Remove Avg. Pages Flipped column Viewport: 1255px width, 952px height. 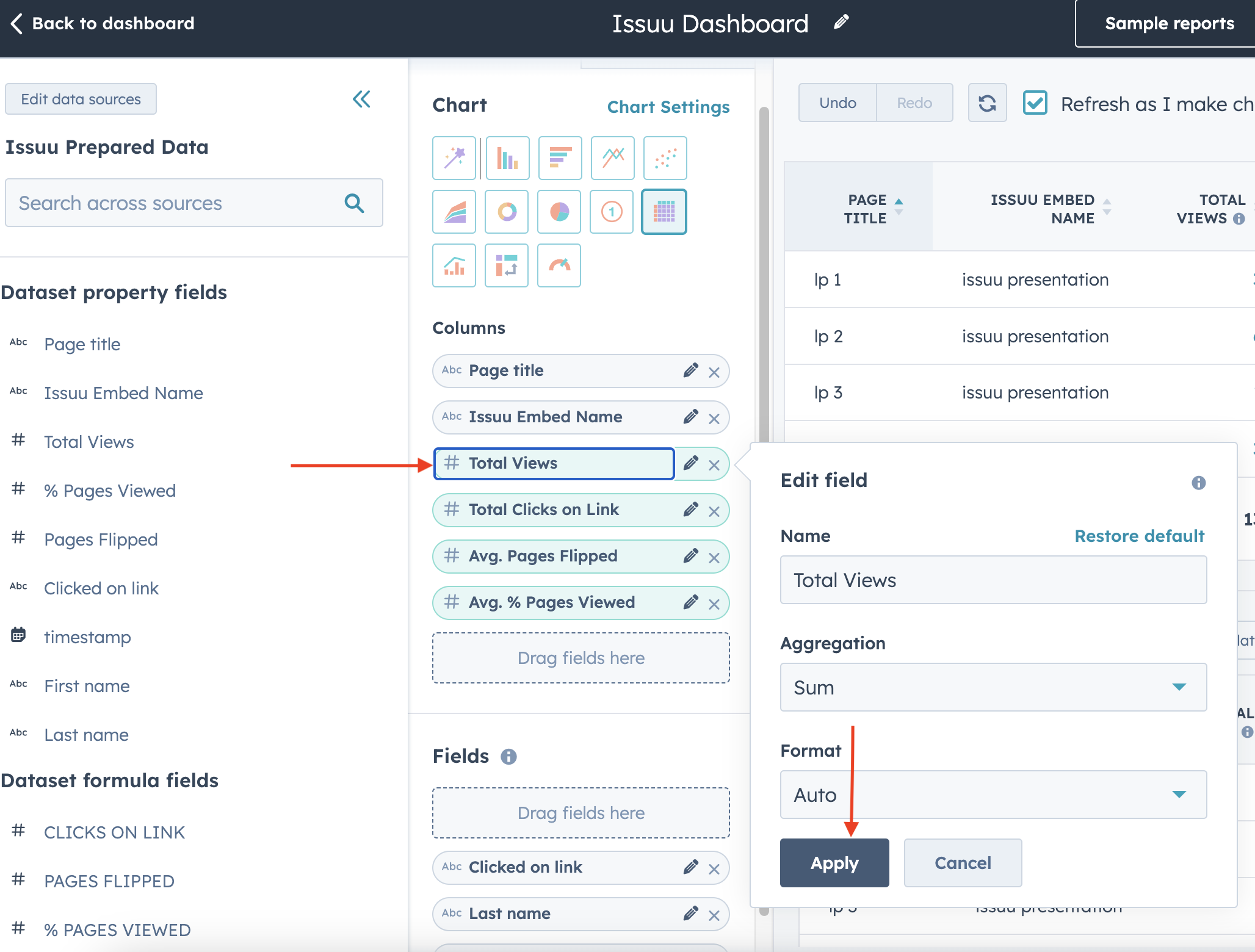pos(714,558)
